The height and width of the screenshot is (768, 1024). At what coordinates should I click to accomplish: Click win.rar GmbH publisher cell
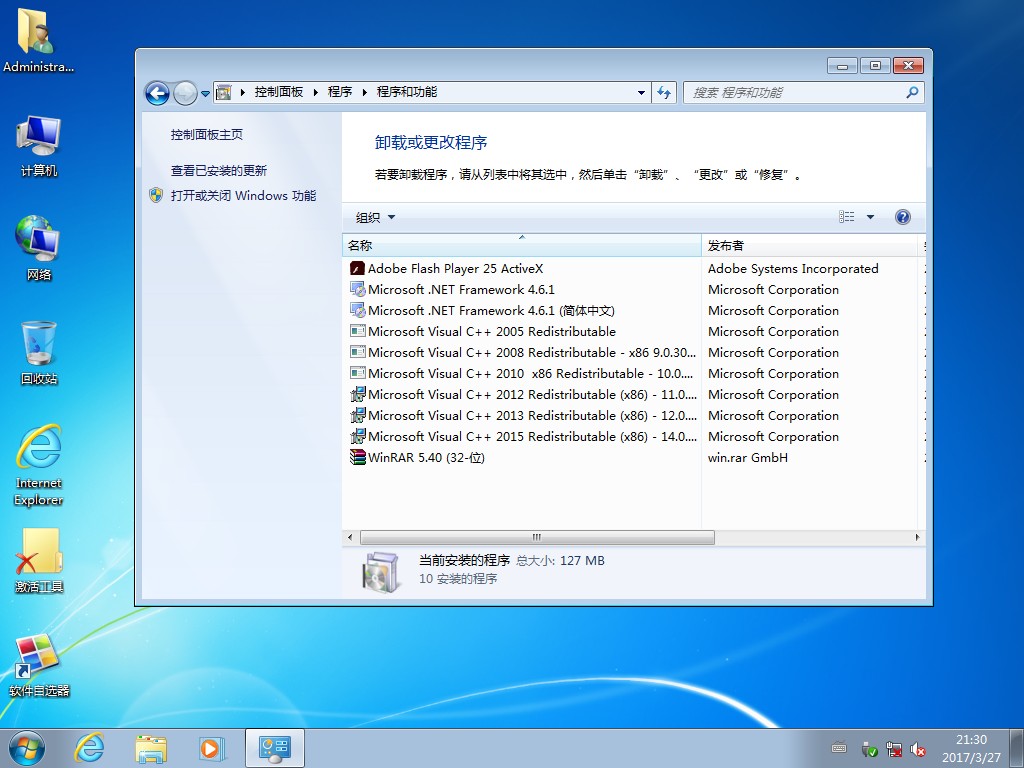point(748,457)
